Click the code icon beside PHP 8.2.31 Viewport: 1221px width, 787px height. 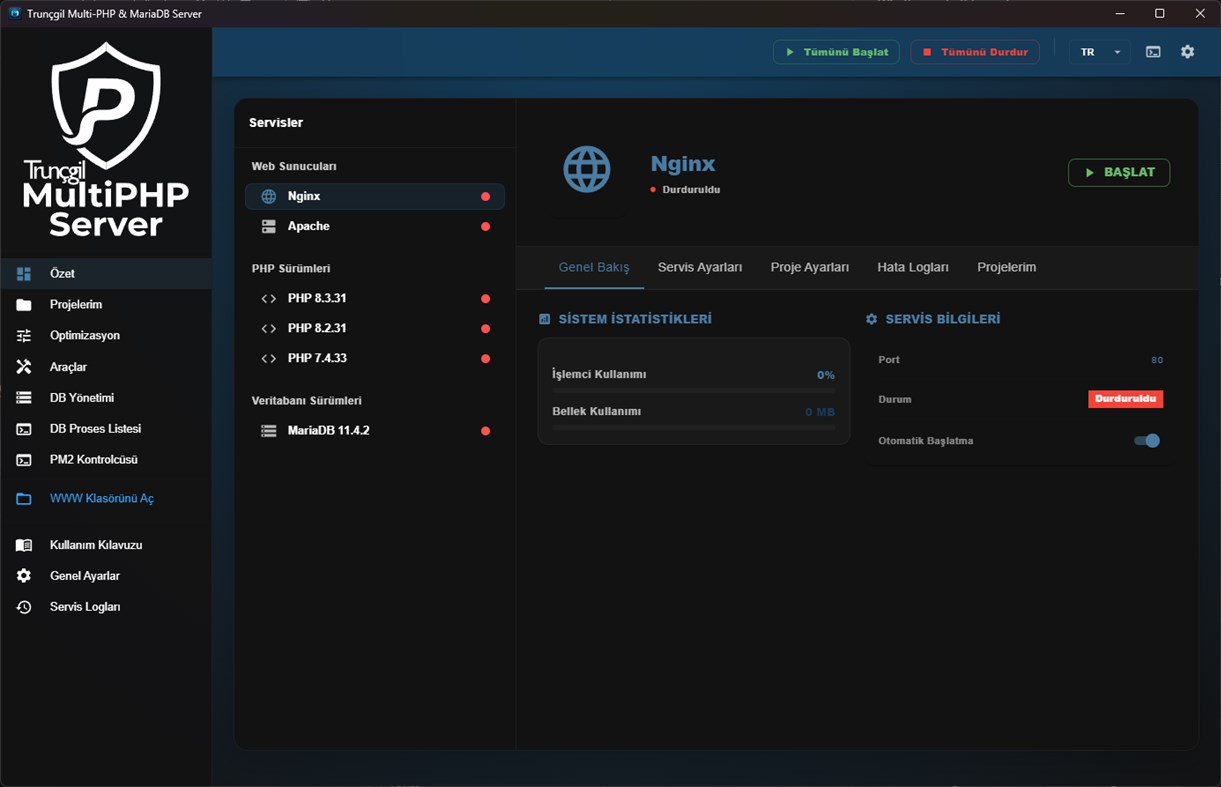(268, 329)
